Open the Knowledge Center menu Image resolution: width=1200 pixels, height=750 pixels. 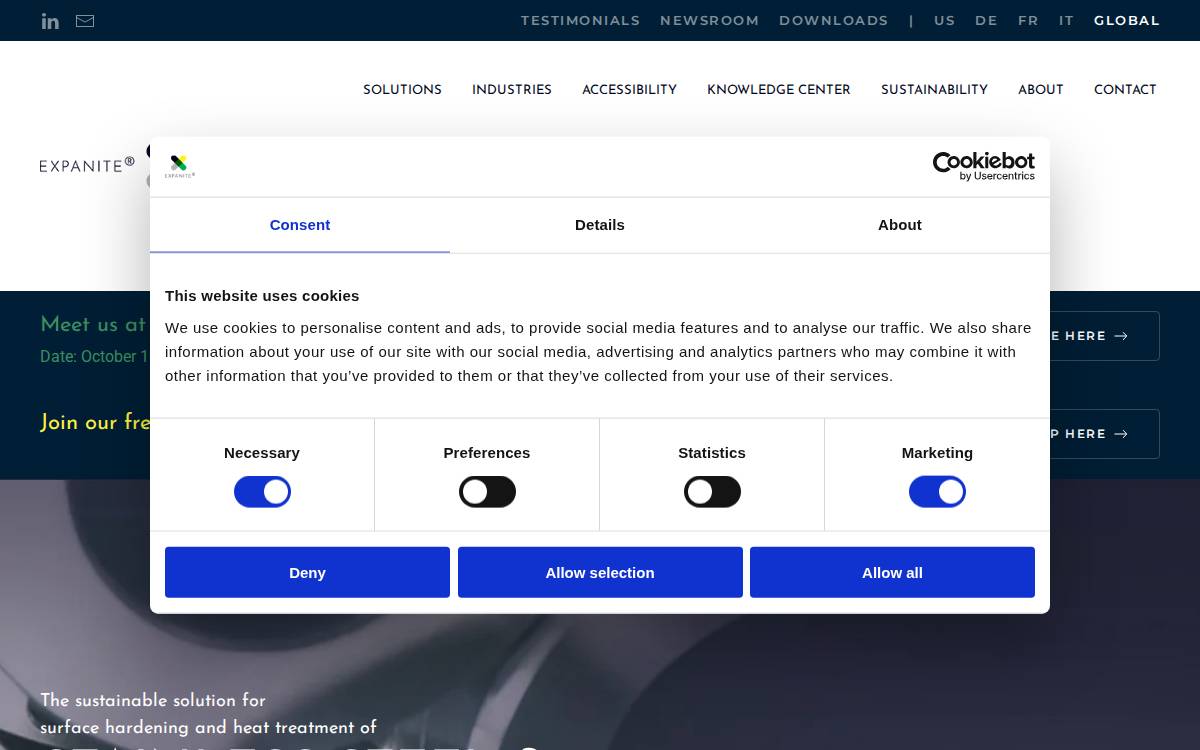779,90
